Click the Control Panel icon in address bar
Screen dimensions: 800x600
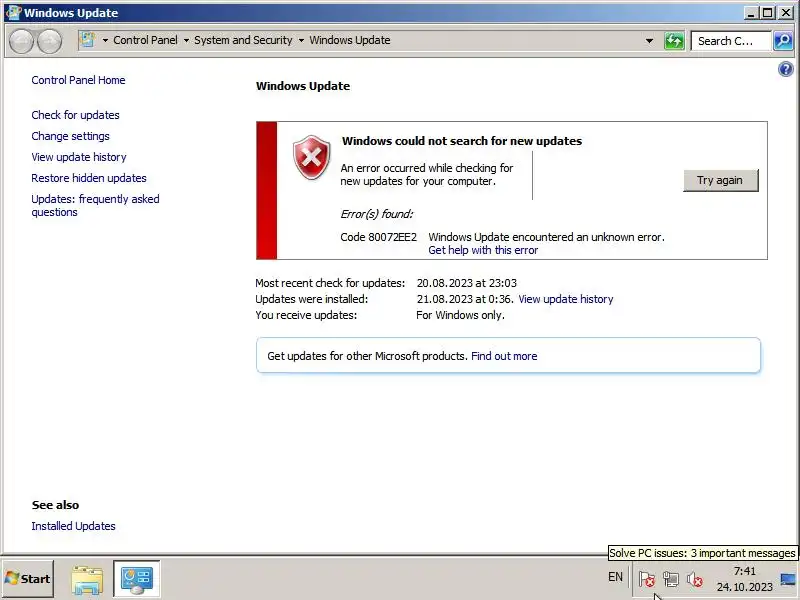point(87,40)
